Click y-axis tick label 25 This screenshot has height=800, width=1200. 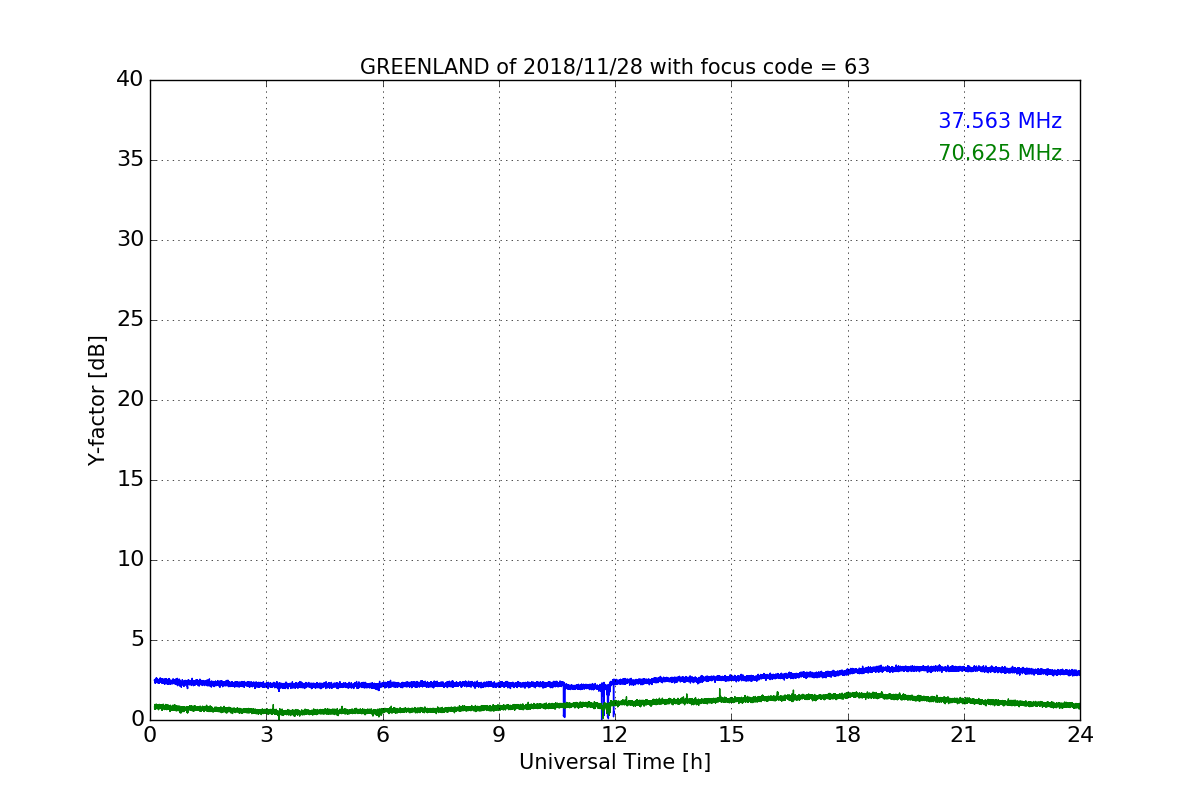130,319
